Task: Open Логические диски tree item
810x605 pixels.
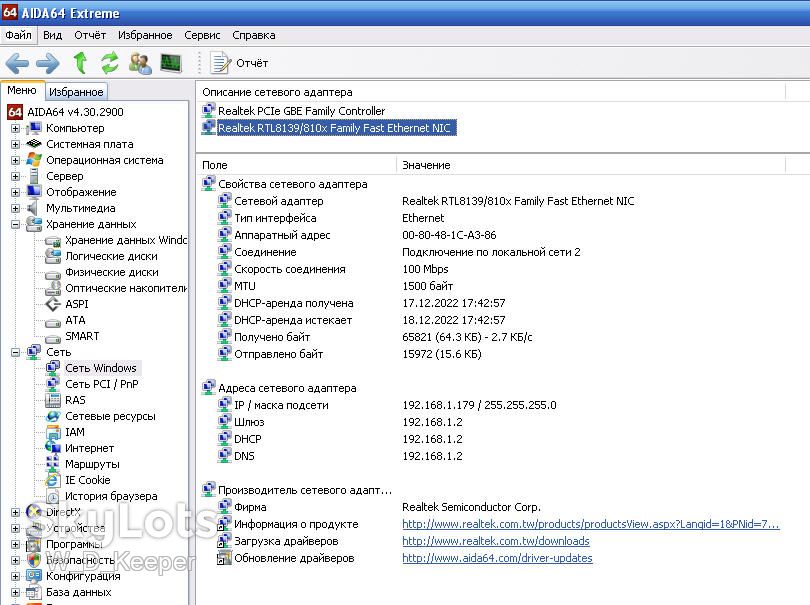Action: click(111, 256)
